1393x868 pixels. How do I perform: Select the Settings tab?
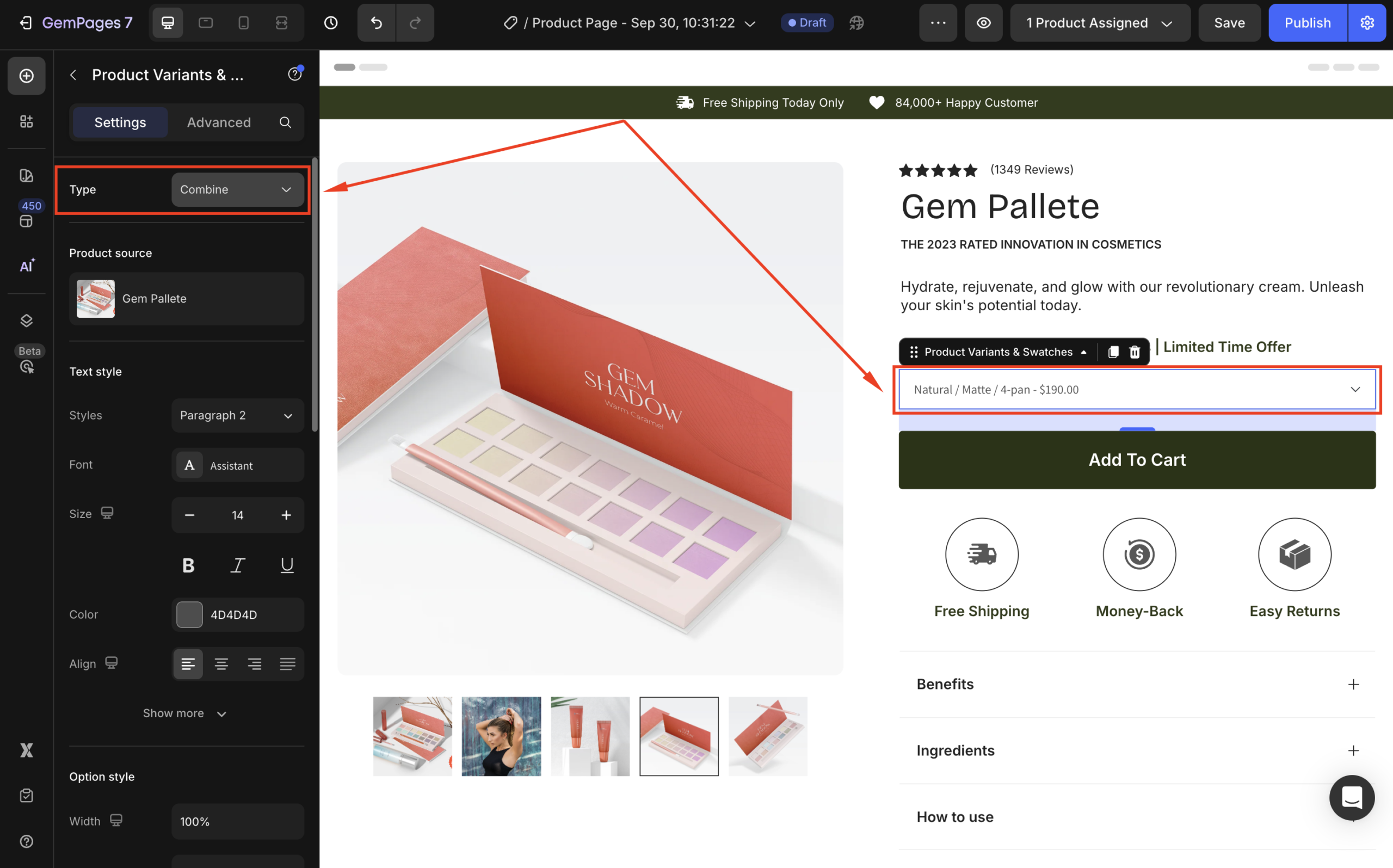pyautogui.click(x=120, y=122)
